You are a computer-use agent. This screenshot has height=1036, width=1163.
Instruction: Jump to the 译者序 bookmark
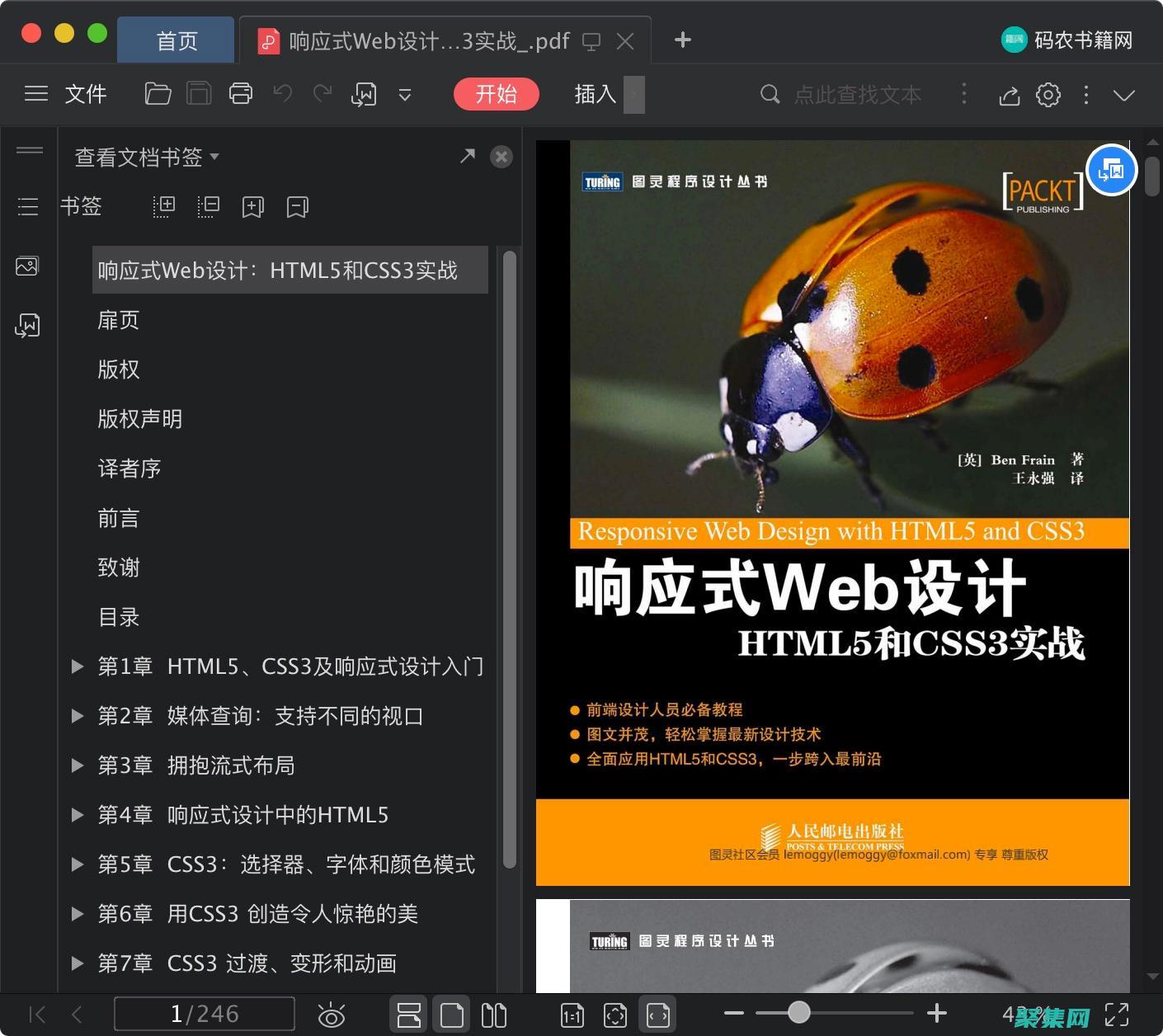coord(129,469)
